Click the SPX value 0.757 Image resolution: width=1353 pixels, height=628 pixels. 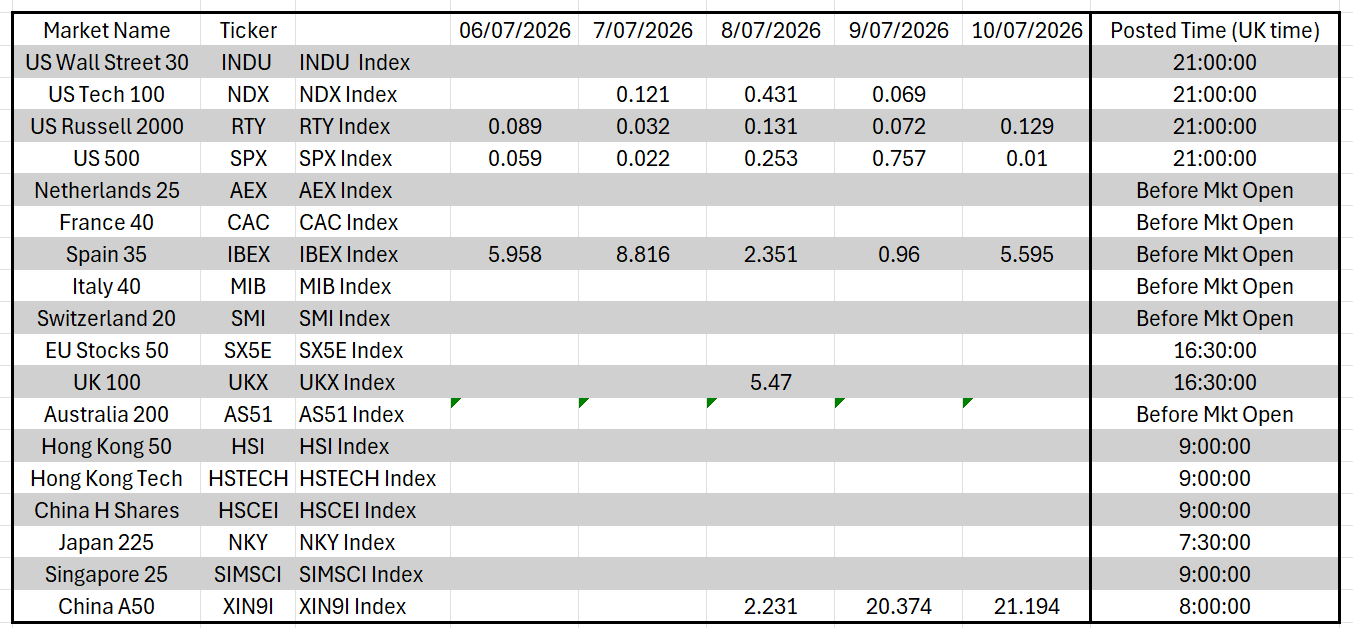pyautogui.click(x=899, y=158)
